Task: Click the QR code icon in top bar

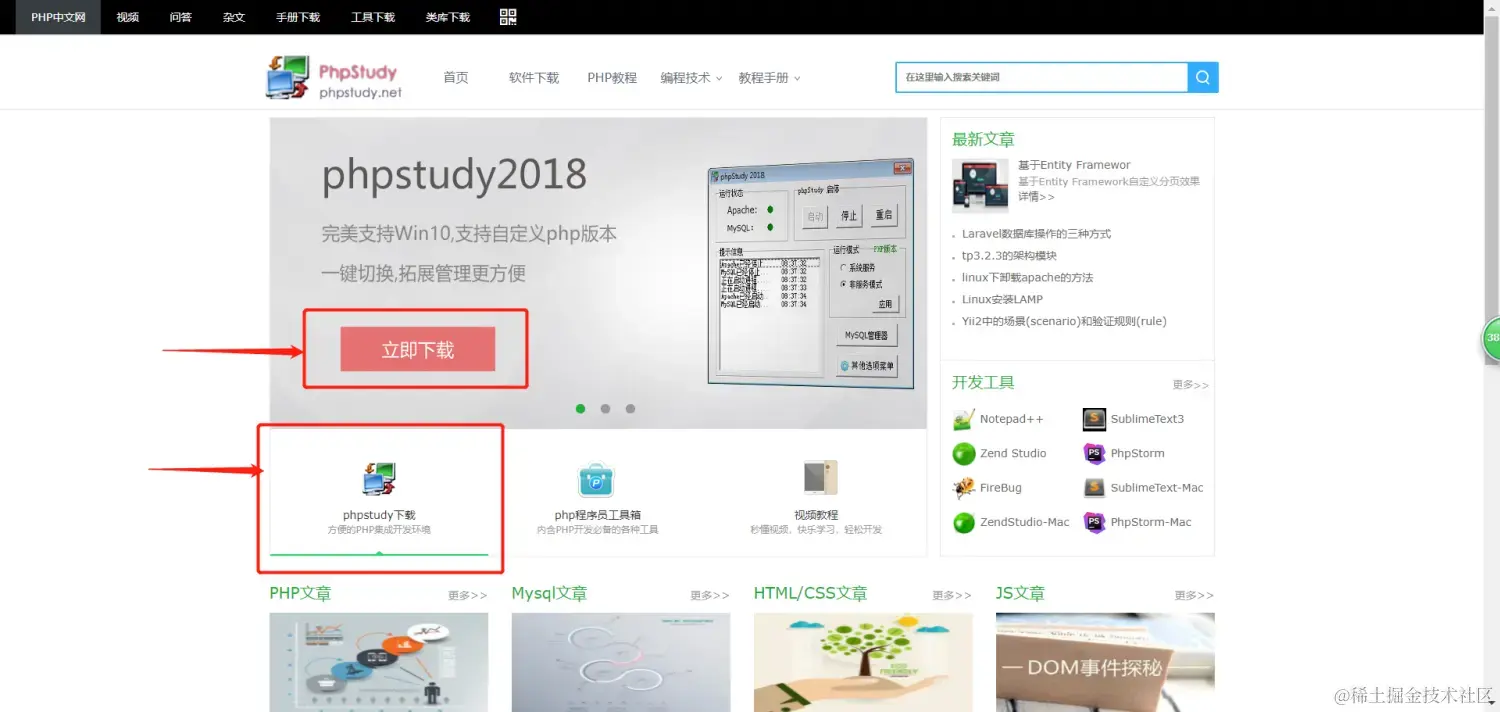Action: click(x=508, y=17)
